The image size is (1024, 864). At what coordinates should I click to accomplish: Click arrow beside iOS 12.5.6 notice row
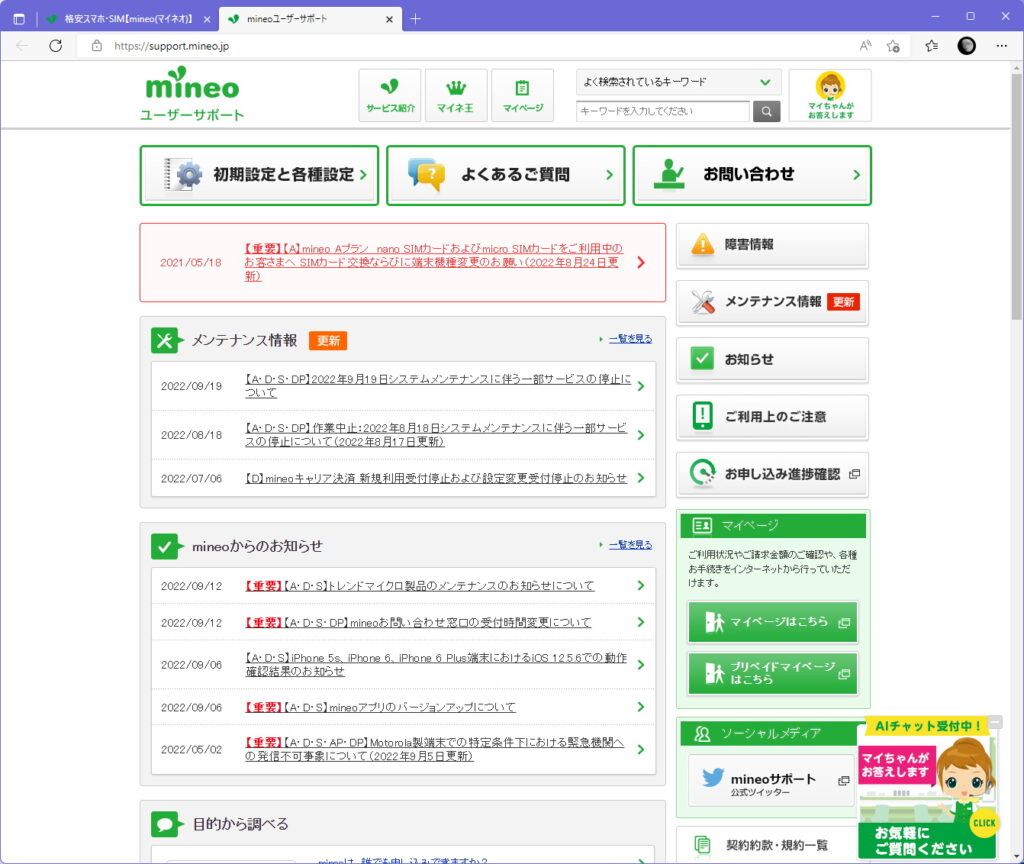(641, 665)
